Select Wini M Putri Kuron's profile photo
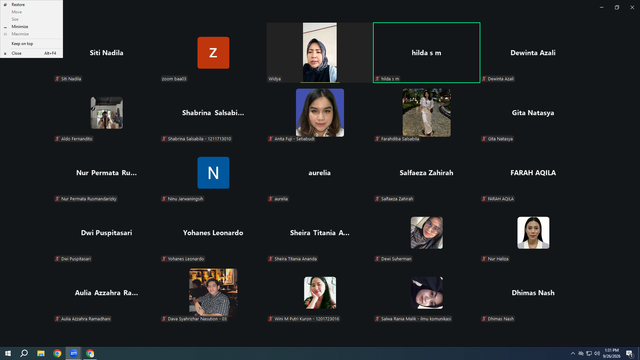 320,293
